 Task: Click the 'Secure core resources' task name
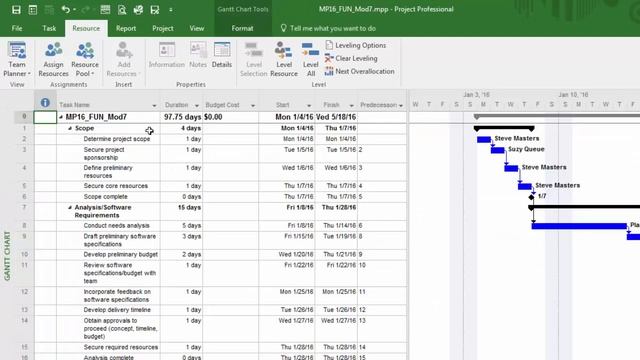(x=116, y=186)
